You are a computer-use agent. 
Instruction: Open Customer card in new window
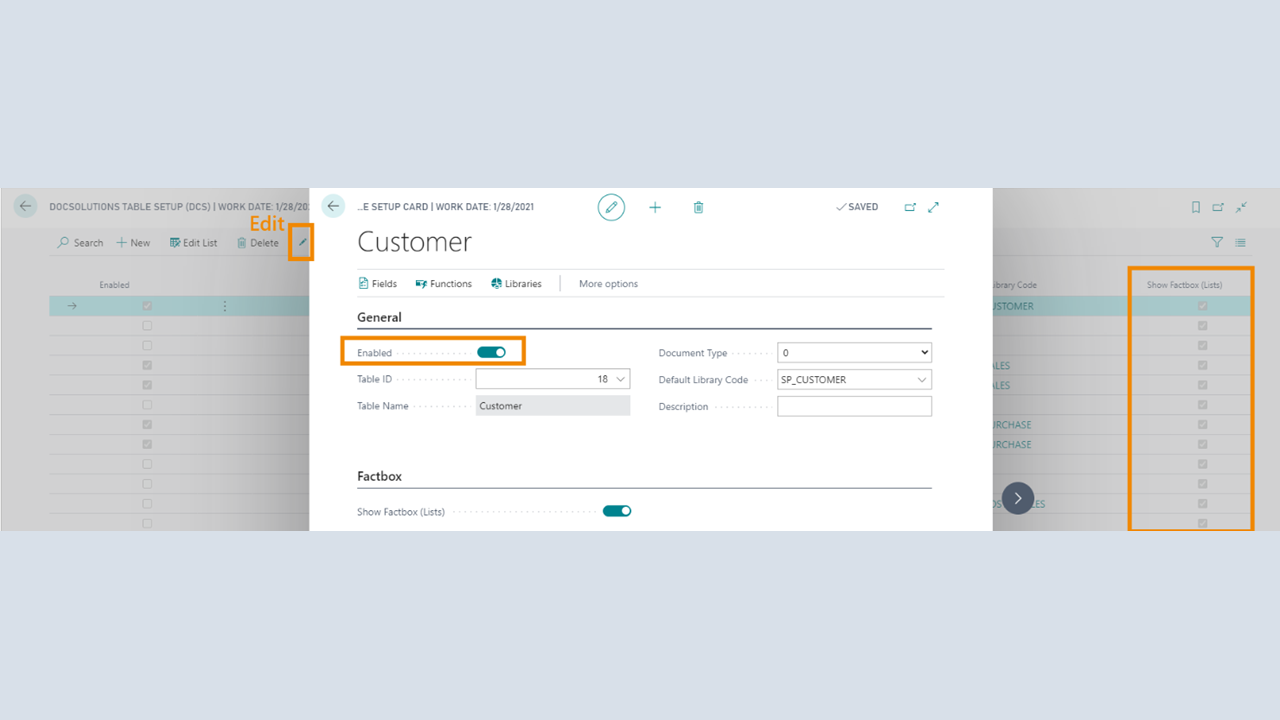pyautogui.click(x=910, y=207)
